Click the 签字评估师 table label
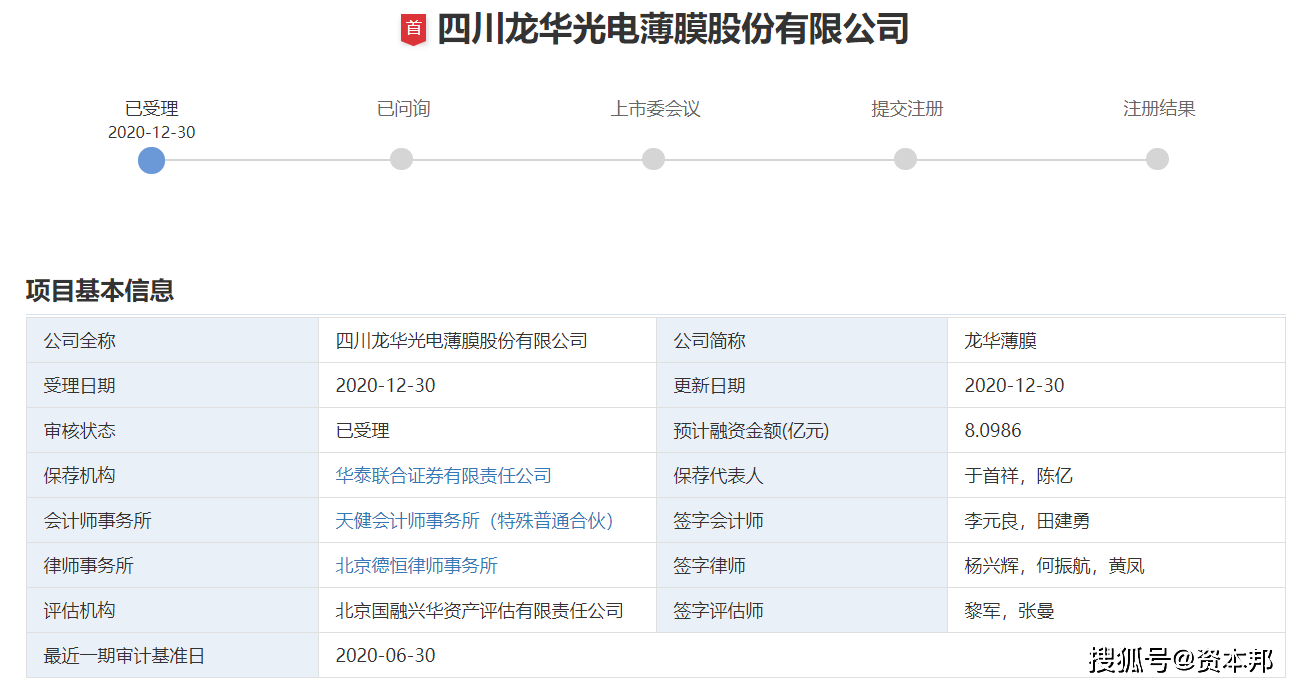 718,611
